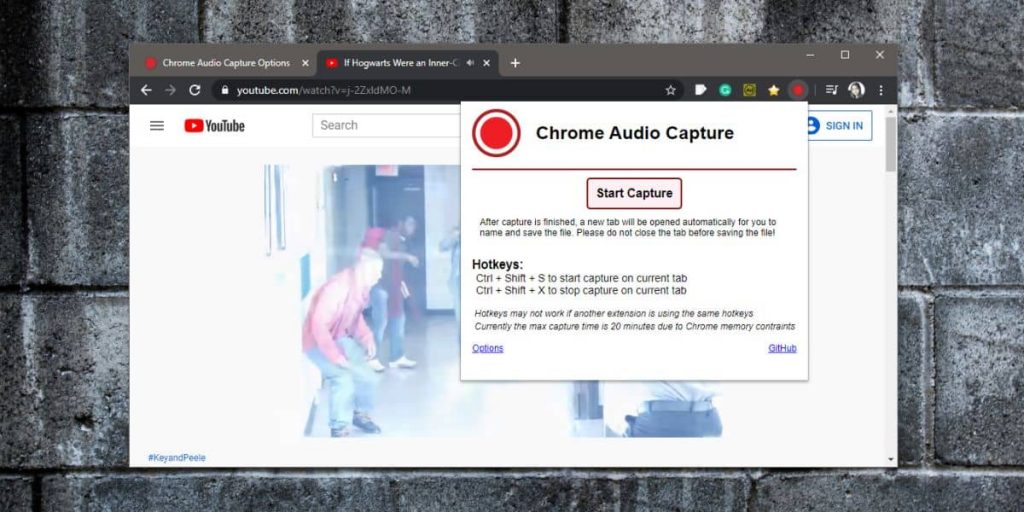Click the tab audio speaker indicator

tap(470, 63)
